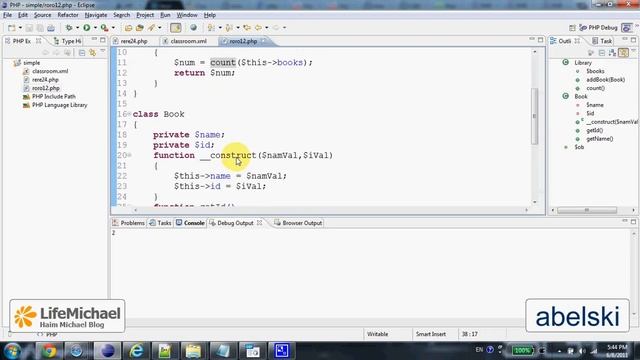Select PHP Language Library node
640x360 pixels.
(x=55, y=105)
